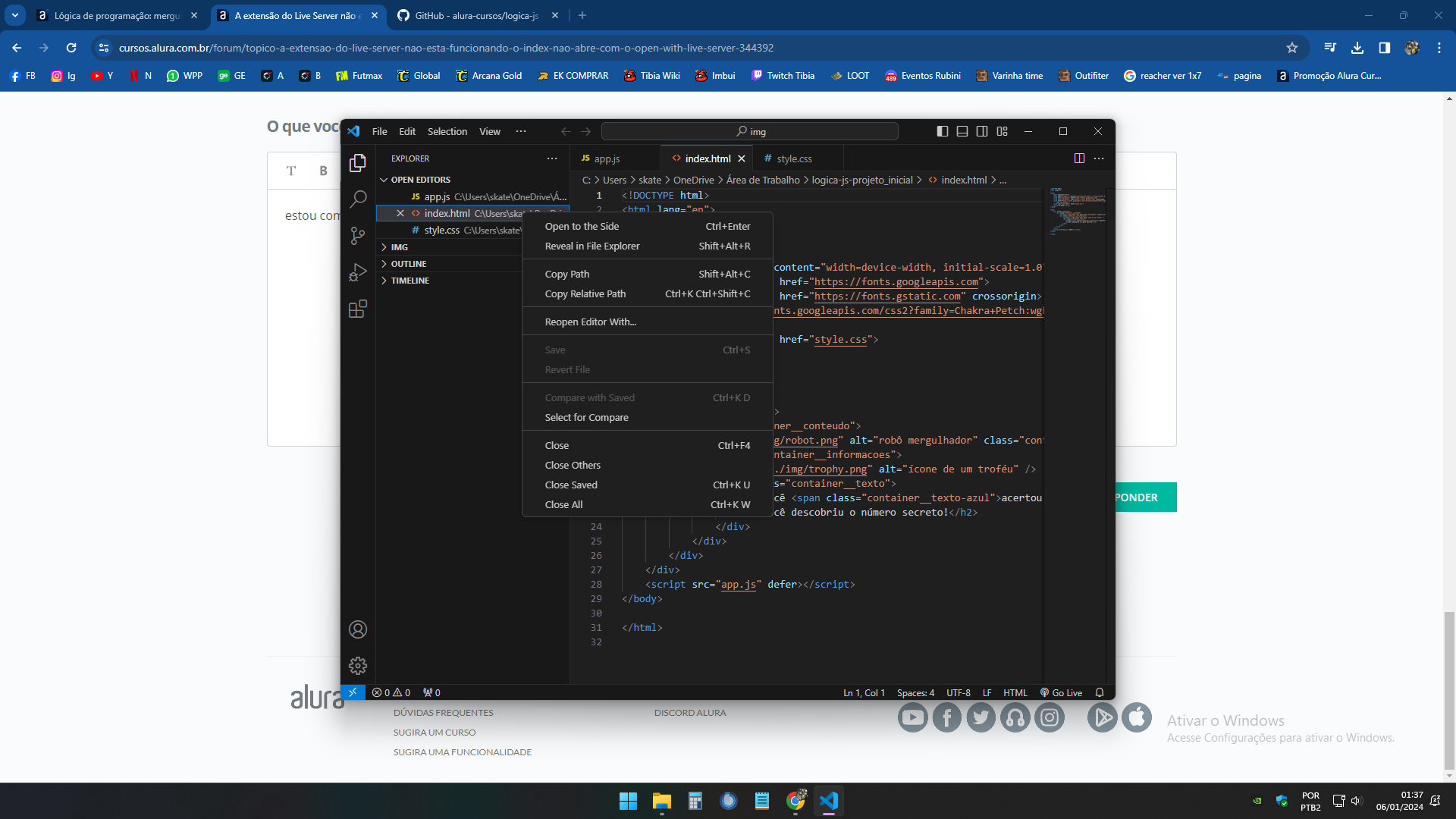Reload the Alura forum page
The width and height of the screenshot is (1456, 819).
pos(71,48)
